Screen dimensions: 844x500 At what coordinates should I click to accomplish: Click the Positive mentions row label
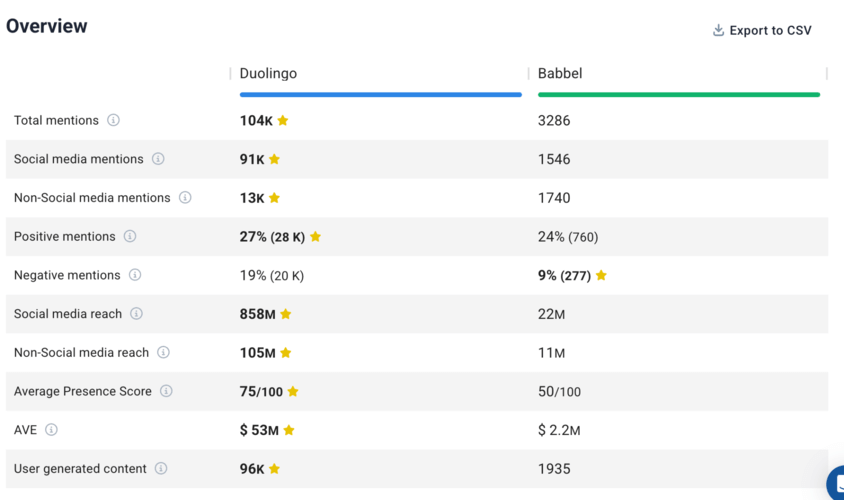click(65, 236)
